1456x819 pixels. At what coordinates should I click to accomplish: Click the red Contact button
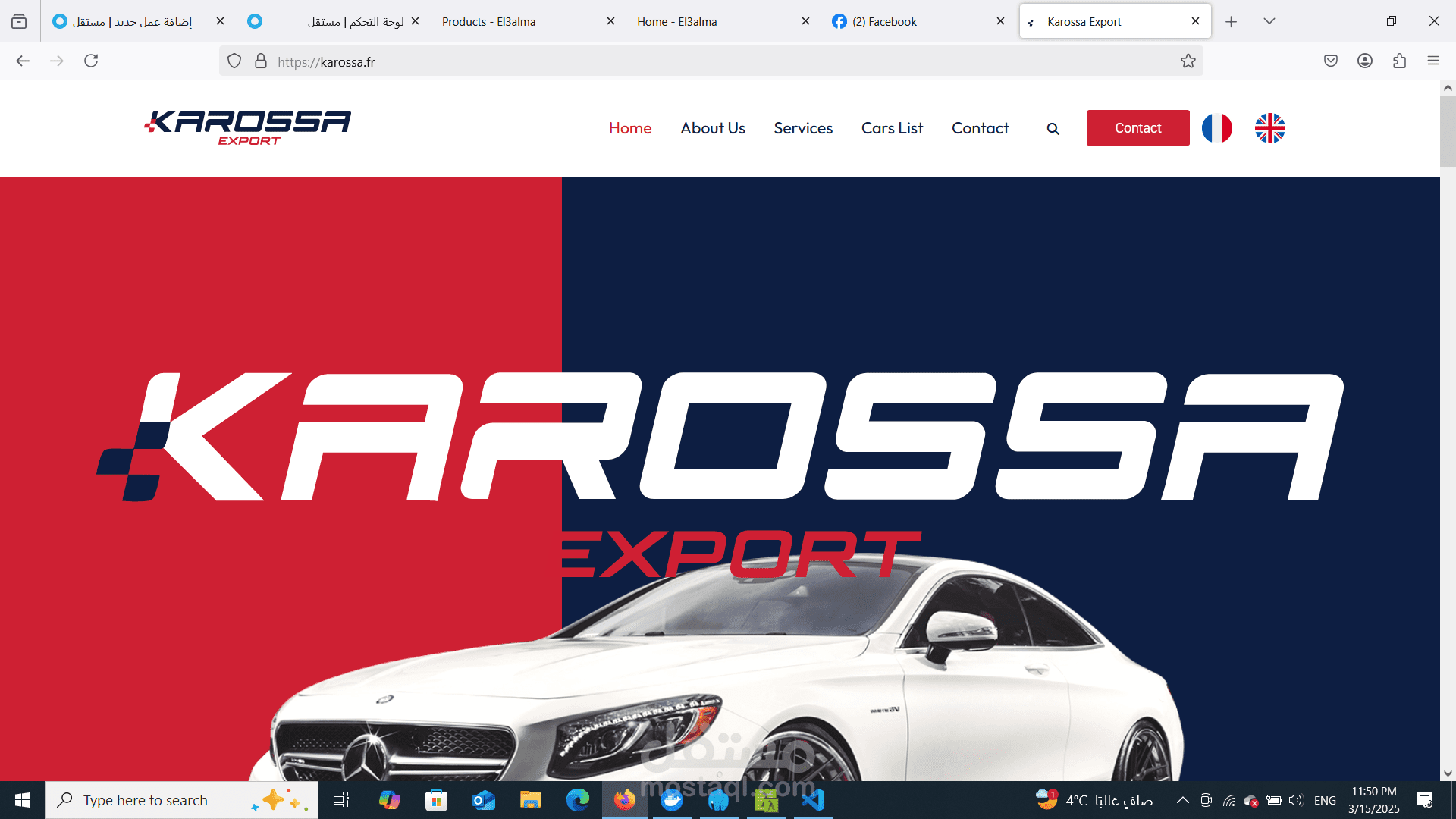[1137, 128]
